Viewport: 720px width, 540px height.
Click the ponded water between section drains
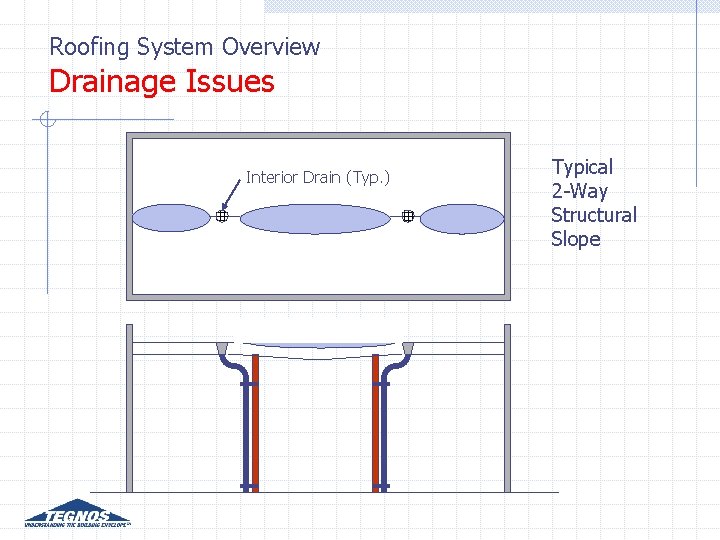317,346
